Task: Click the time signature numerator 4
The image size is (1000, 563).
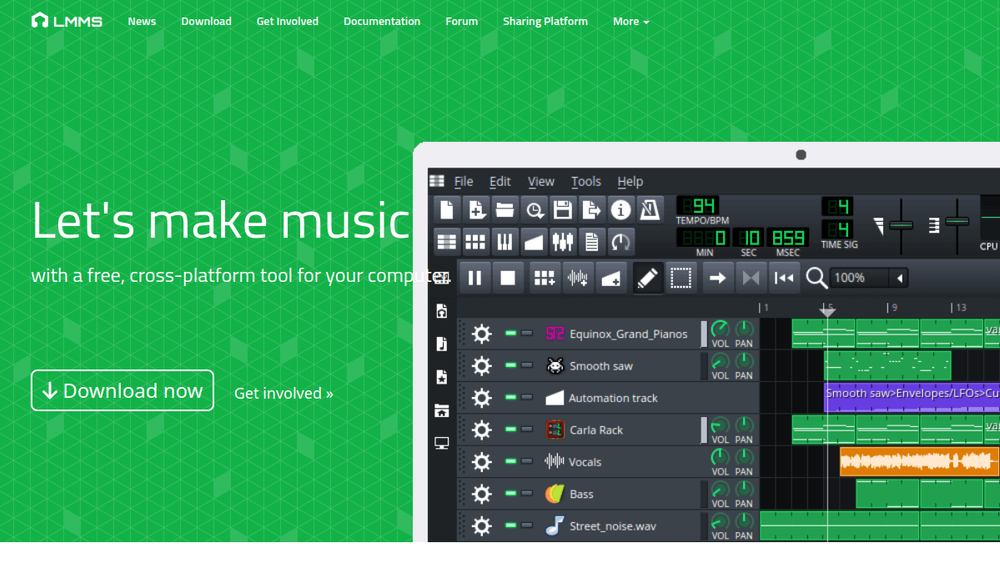Action: tap(837, 206)
